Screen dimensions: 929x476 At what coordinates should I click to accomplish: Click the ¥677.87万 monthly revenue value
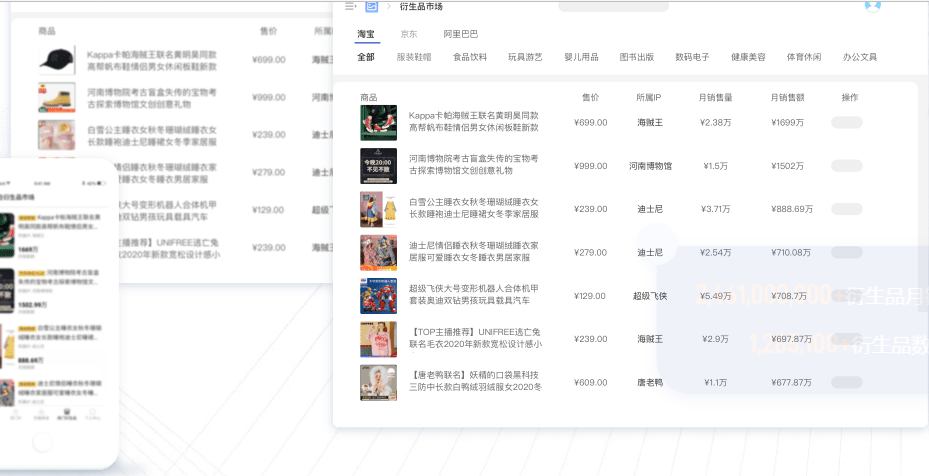point(791,382)
